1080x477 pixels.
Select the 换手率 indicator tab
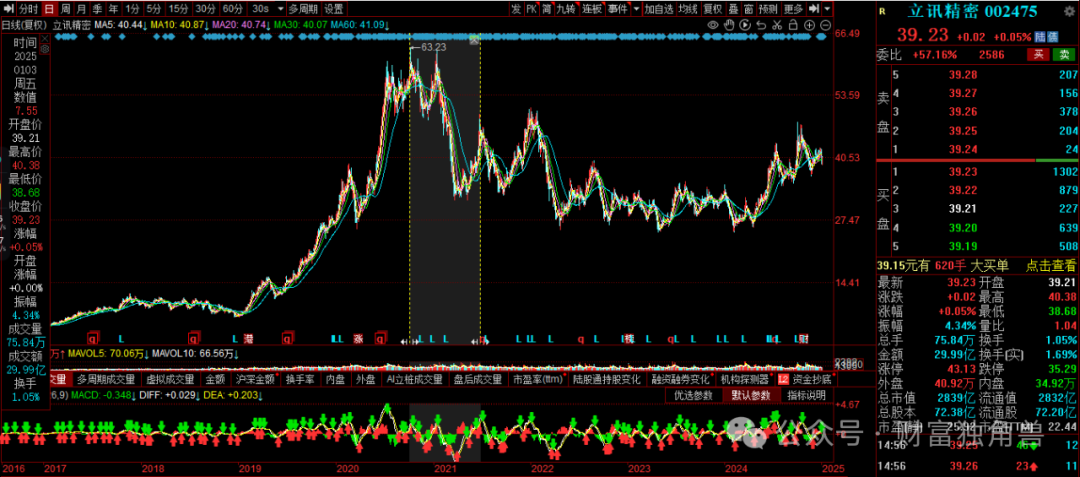pyautogui.click(x=300, y=379)
